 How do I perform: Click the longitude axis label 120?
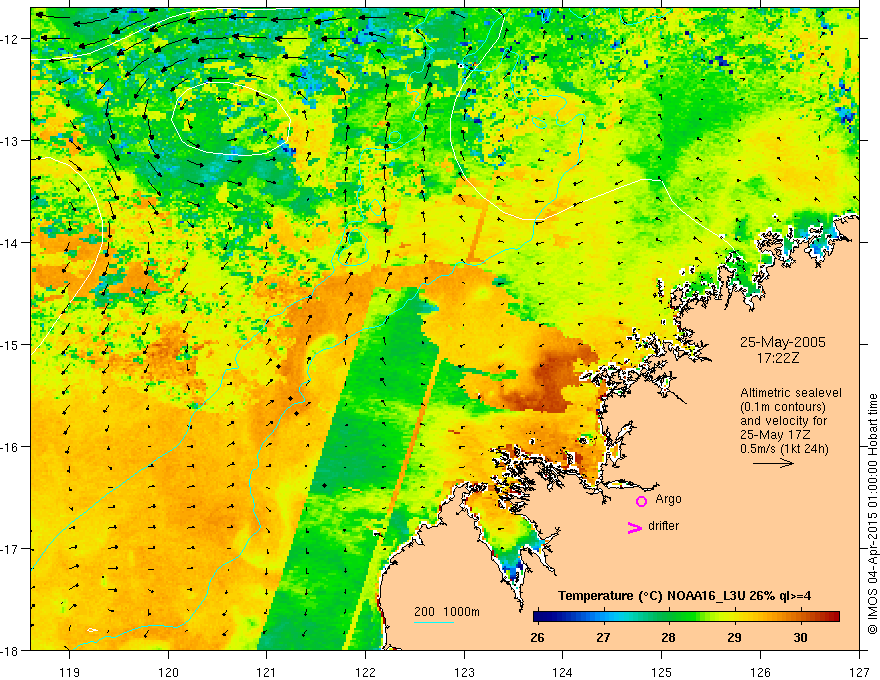click(168, 672)
